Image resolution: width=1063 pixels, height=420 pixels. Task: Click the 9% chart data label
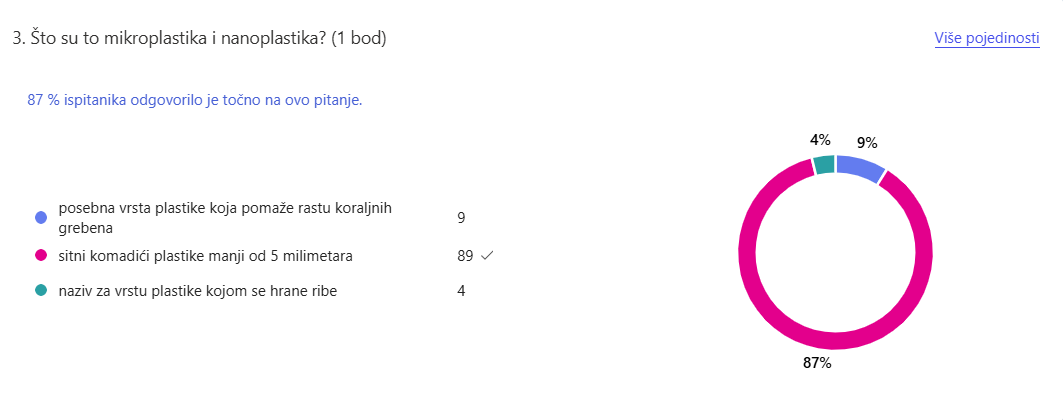click(867, 142)
